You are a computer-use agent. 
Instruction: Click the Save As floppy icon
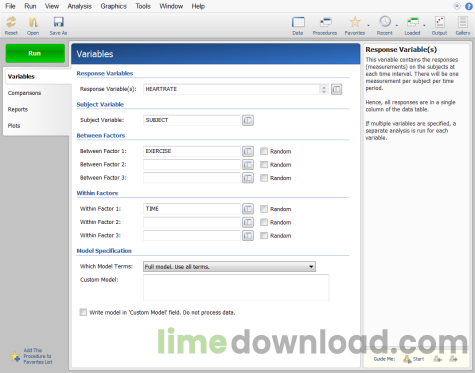pos(58,26)
